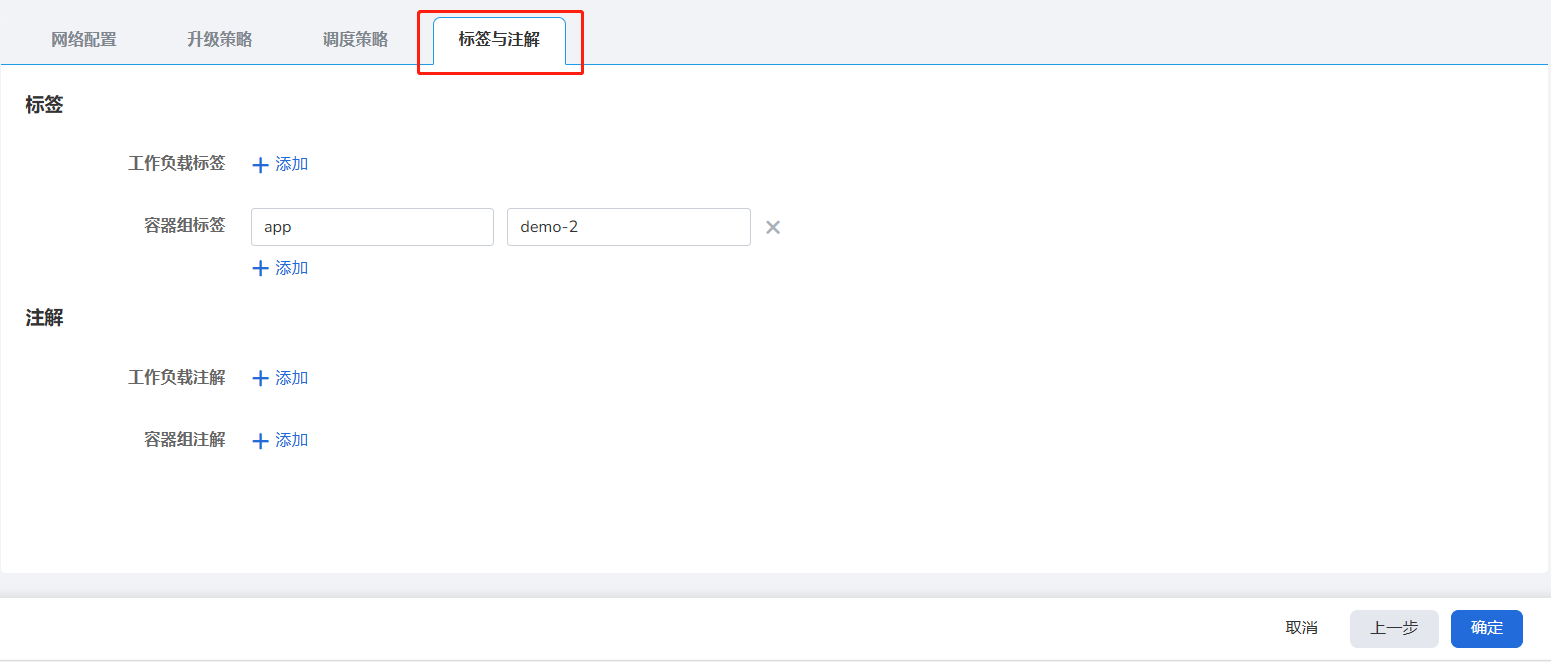The image size is (1551, 662).
Task: Confirm with the 确定 button
Action: [1486, 628]
